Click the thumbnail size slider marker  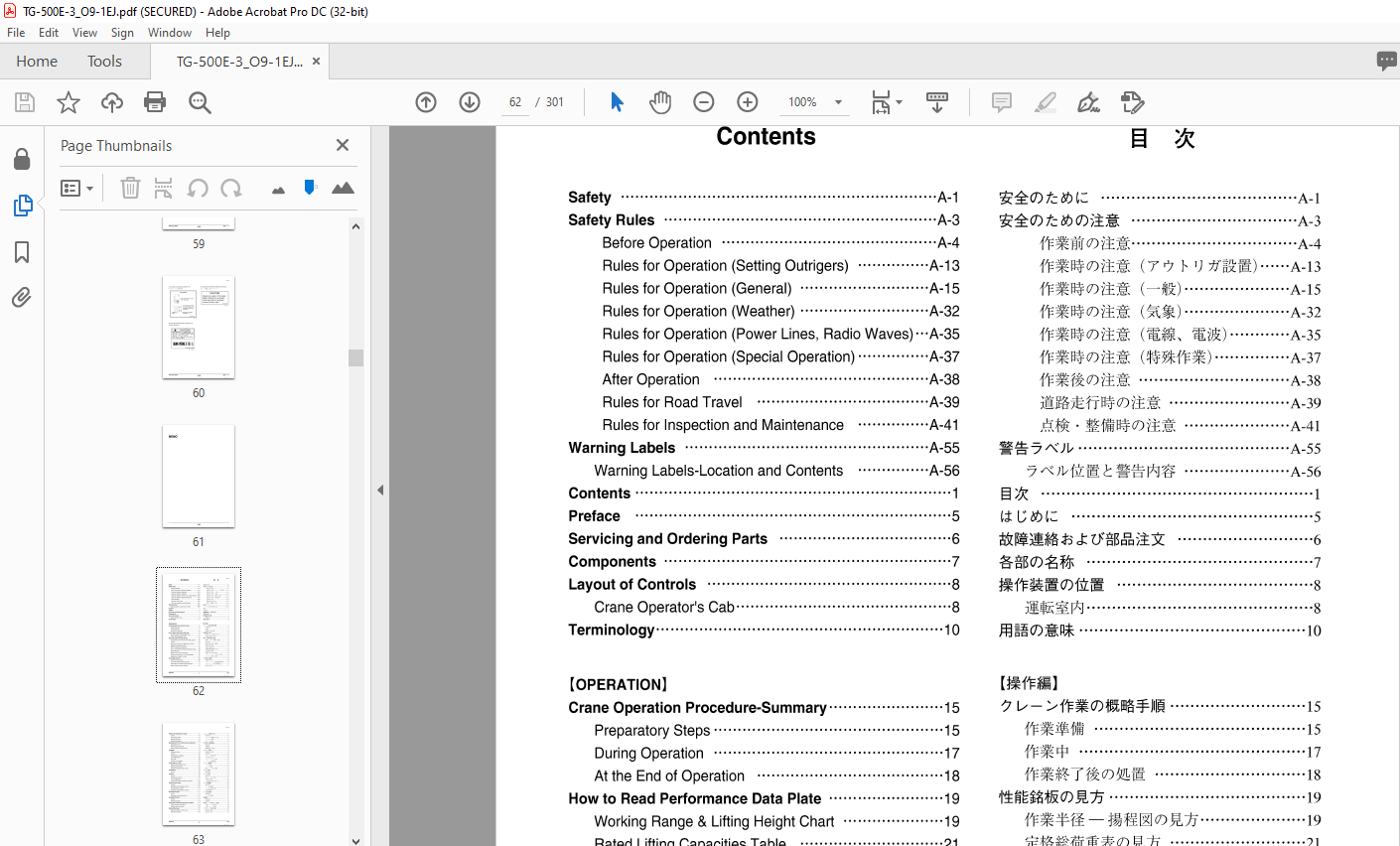310,187
